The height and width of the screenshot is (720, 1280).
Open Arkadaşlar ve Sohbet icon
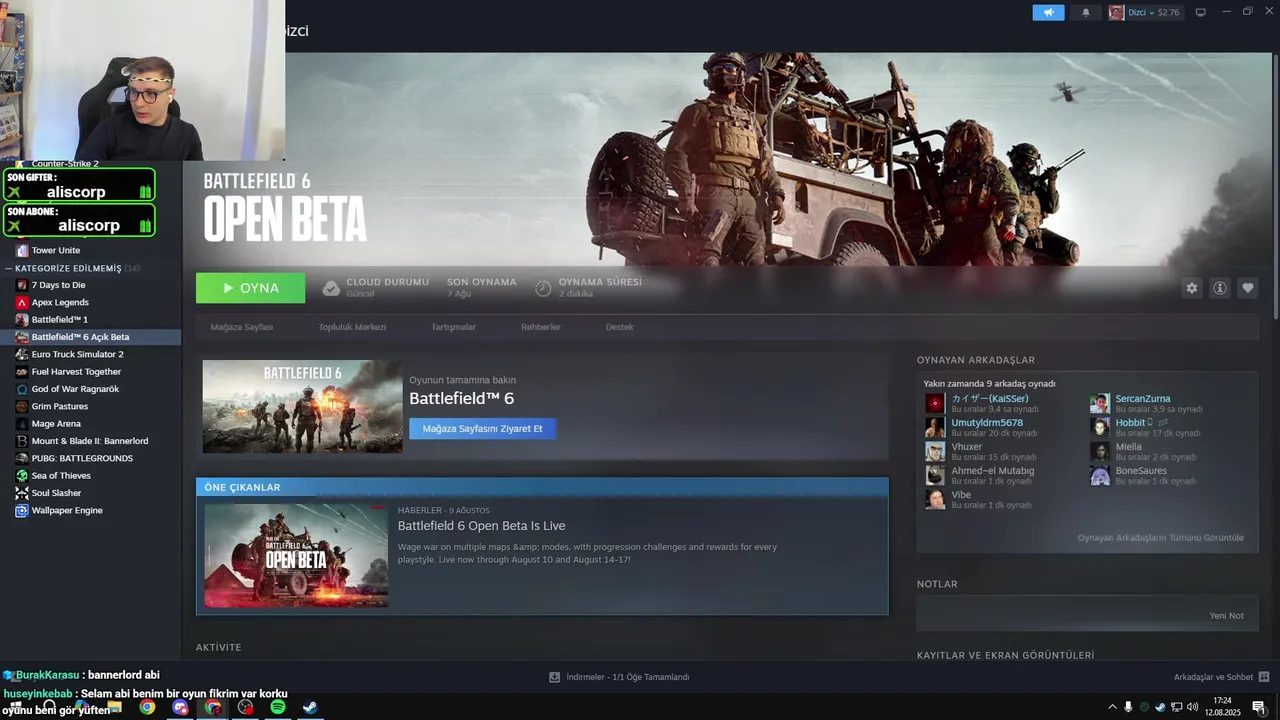[x=1264, y=677]
